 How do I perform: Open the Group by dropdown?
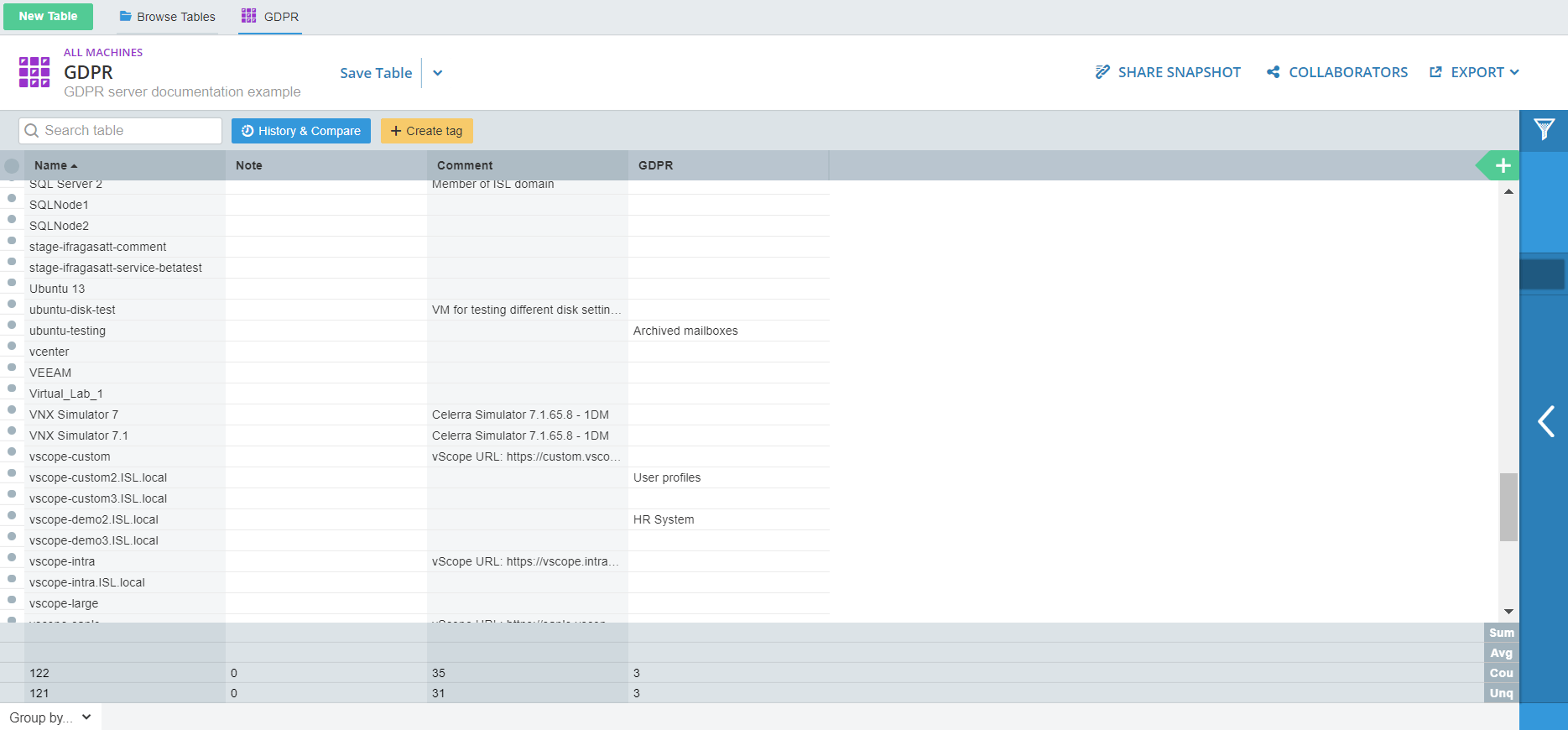pyautogui.click(x=50, y=717)
